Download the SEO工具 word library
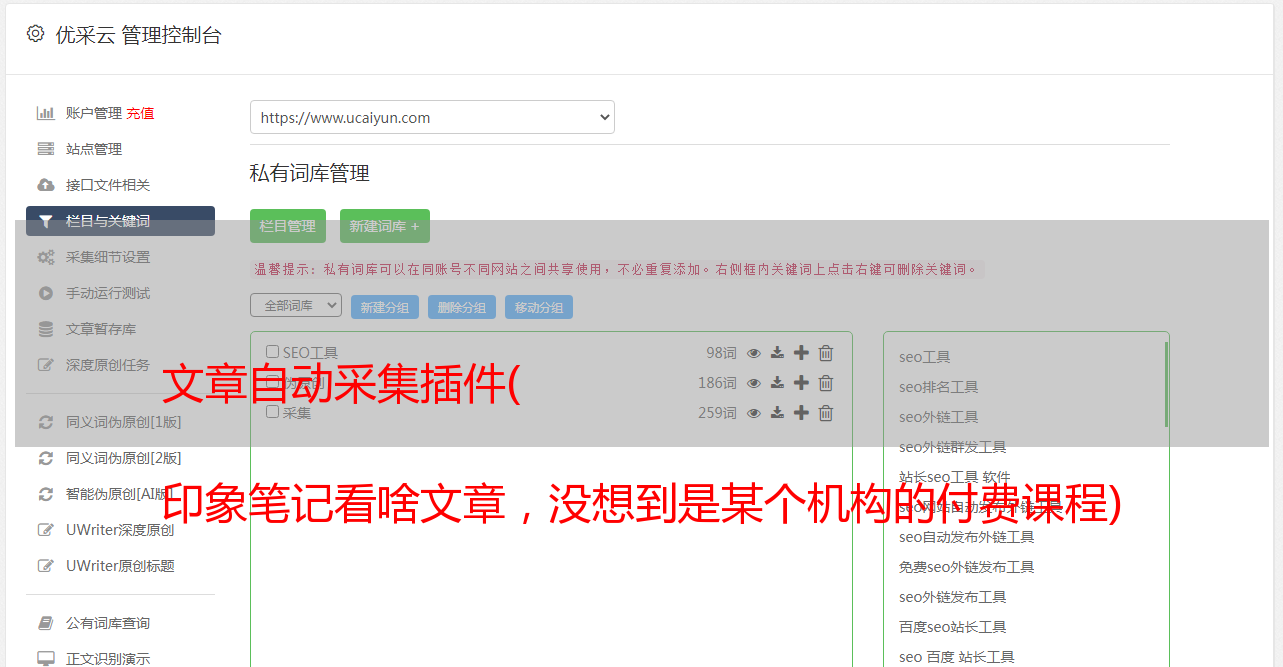The height and width of the screenshot is (667, 1283). (777, 353)
